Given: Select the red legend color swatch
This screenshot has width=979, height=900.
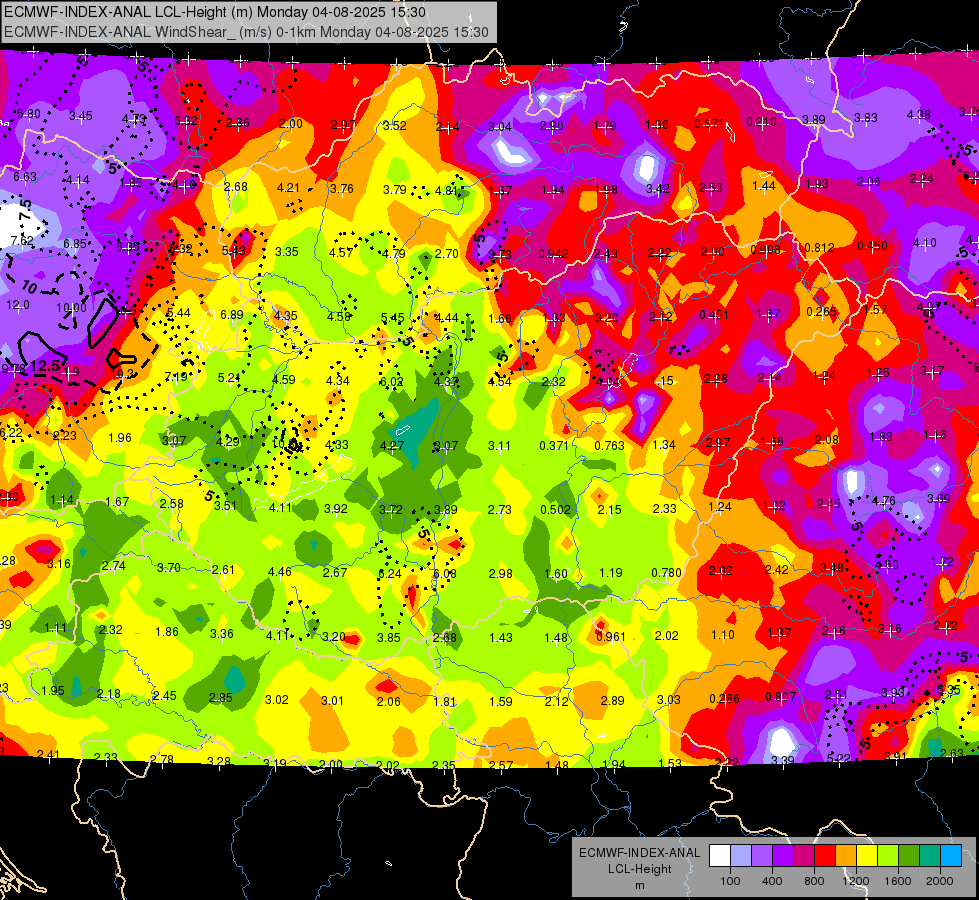Looking at the screenshot, I should coord(825,856).
